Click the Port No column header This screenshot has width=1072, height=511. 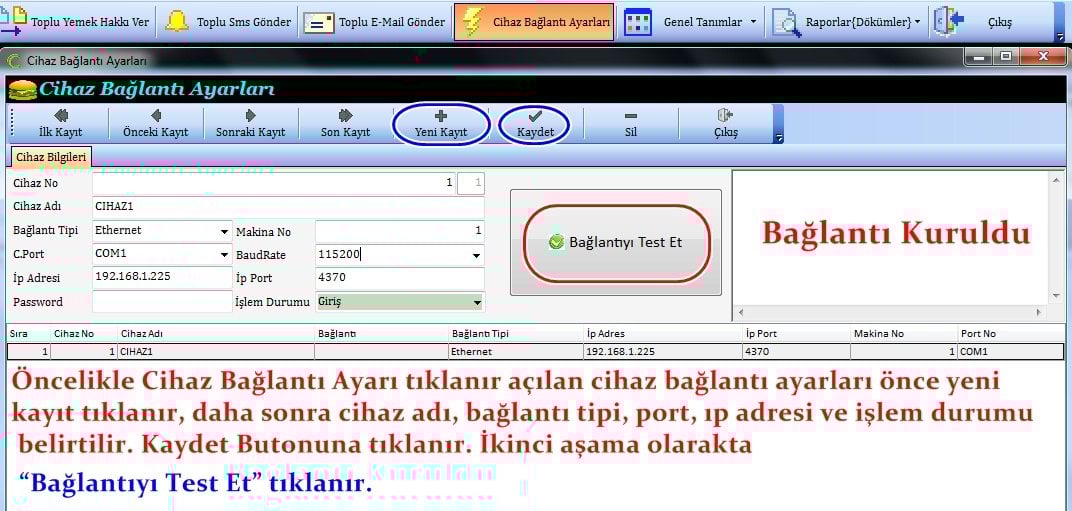point(1010,334)
